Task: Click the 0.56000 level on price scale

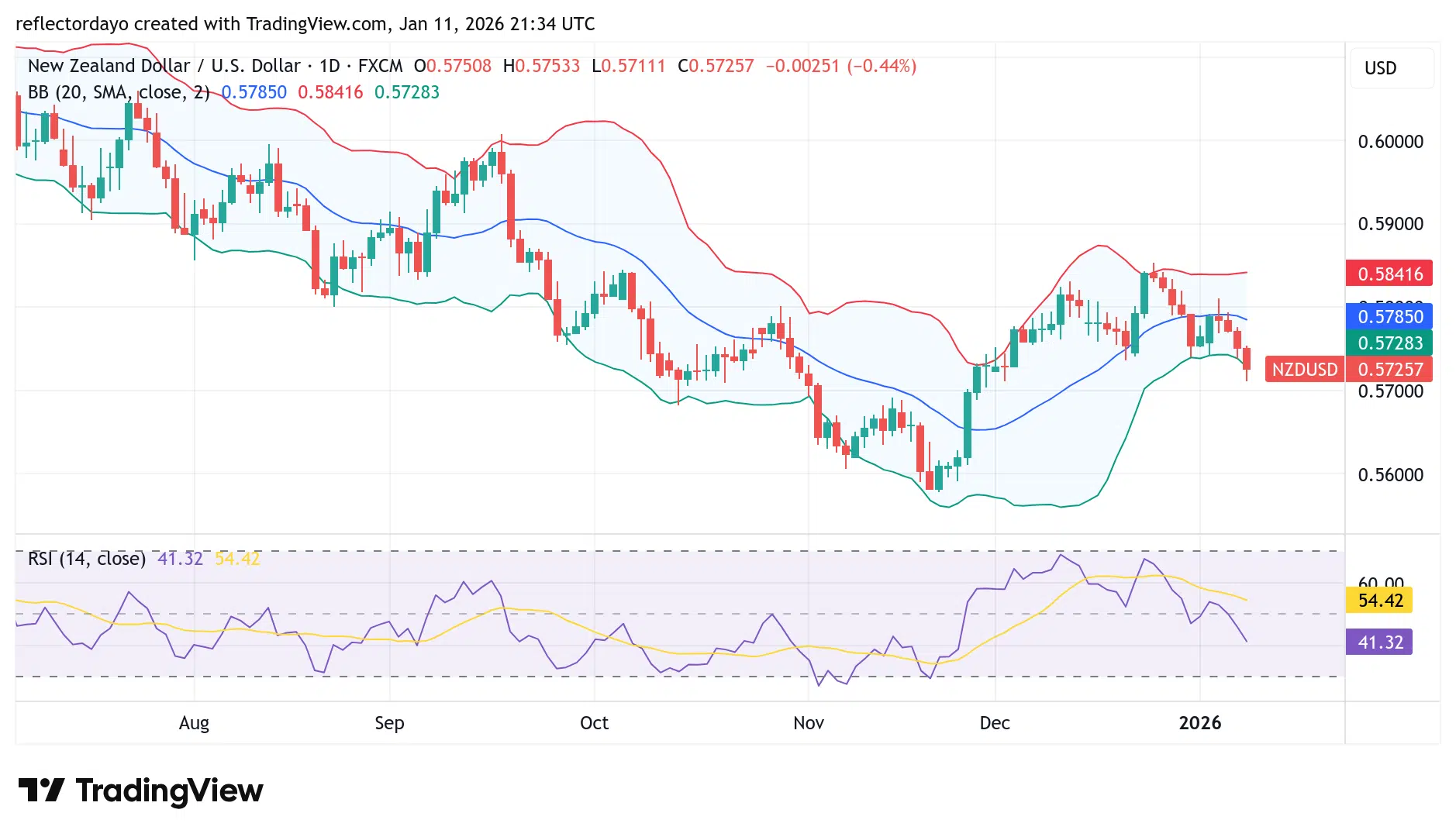Action: [x=1390, y=475]
